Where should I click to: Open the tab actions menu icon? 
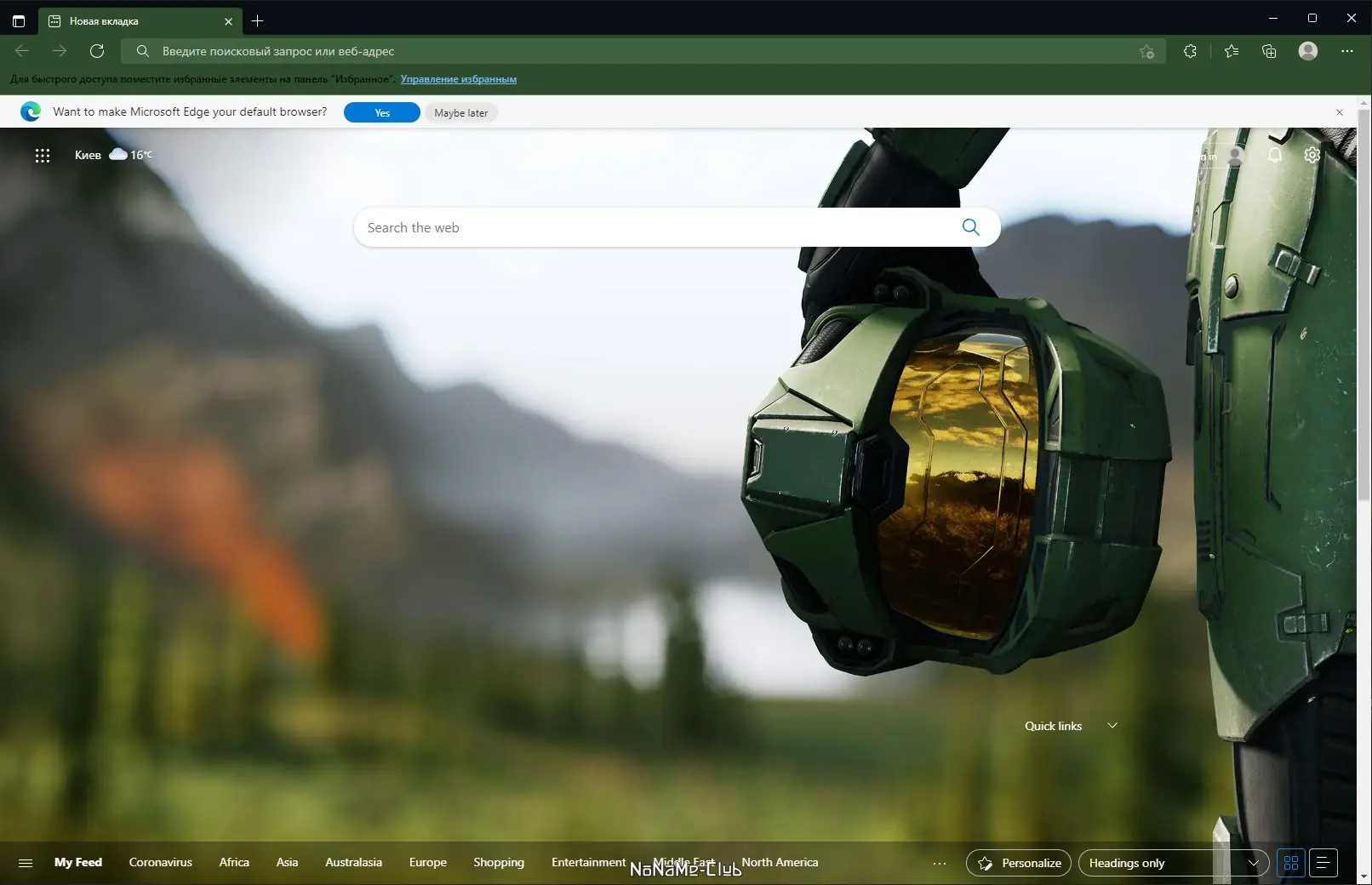point(19,20)
